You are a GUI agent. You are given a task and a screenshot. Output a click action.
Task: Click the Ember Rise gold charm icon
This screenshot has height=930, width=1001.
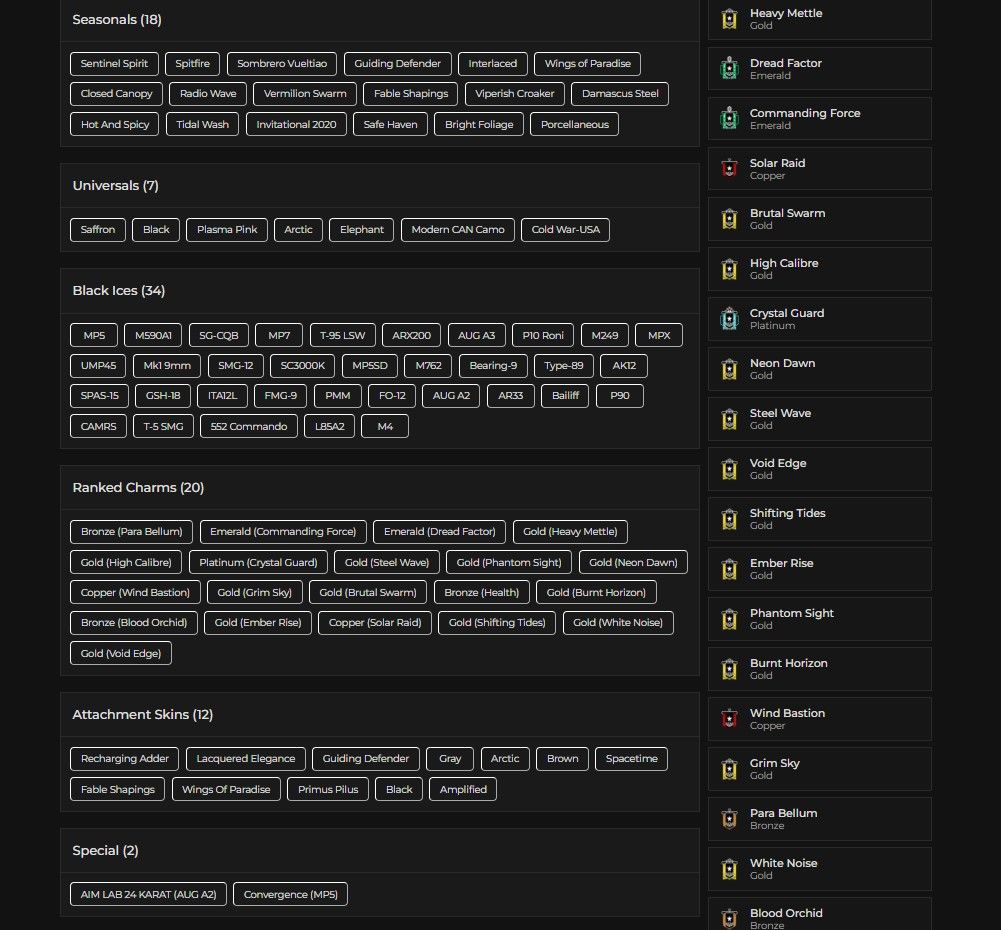coord(729,569)
